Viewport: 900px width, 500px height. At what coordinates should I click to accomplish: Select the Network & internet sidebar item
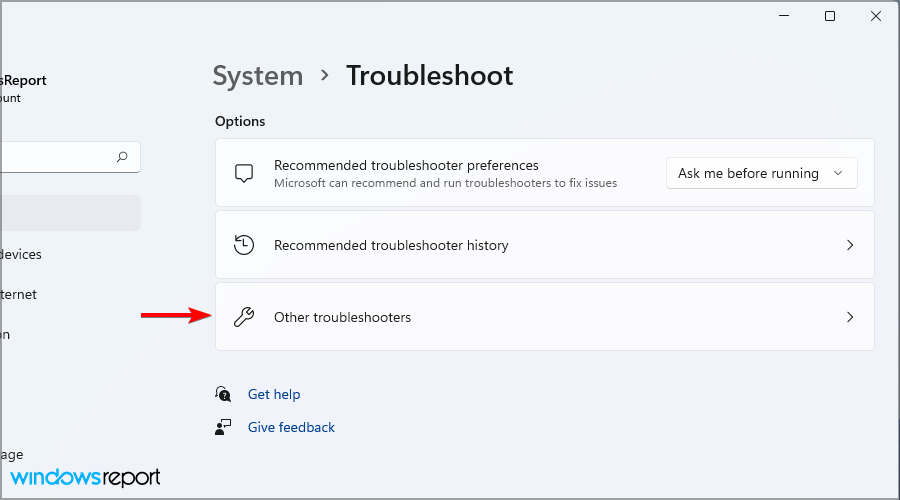pyautogui.click(x=20, y=294)
